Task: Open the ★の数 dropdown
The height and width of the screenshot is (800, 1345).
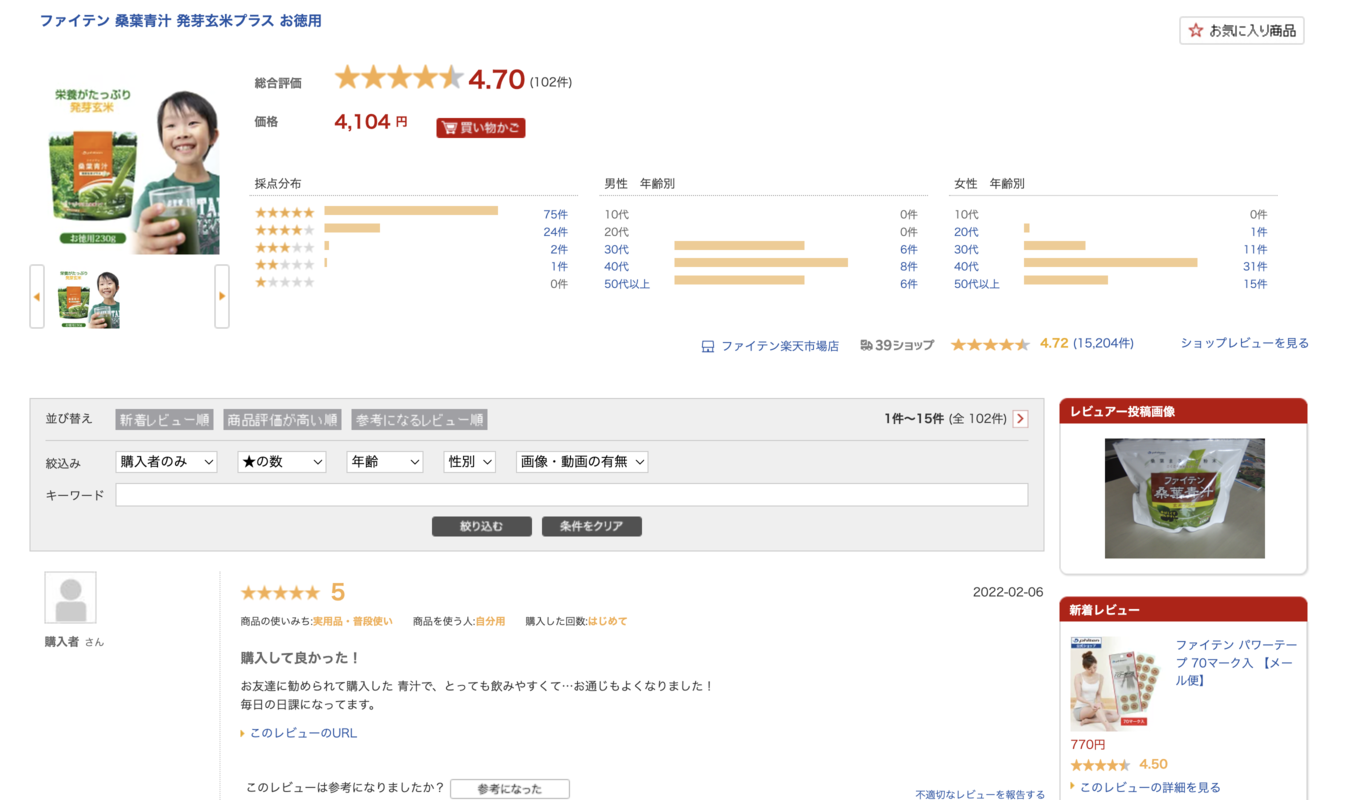Action: (x=282, y=462)
